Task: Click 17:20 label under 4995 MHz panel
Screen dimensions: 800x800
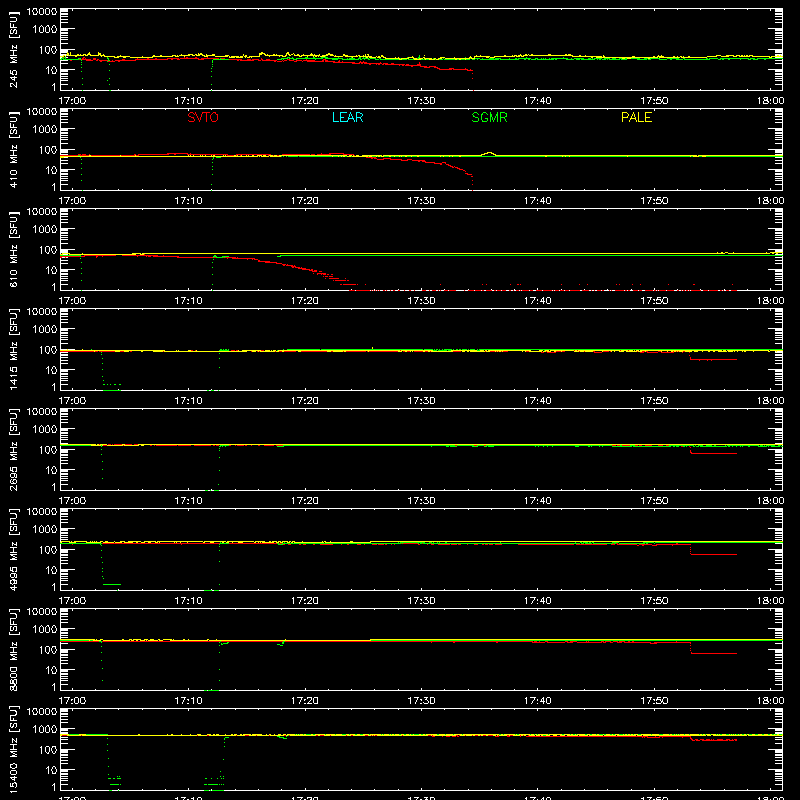Action: pos(305,601)
